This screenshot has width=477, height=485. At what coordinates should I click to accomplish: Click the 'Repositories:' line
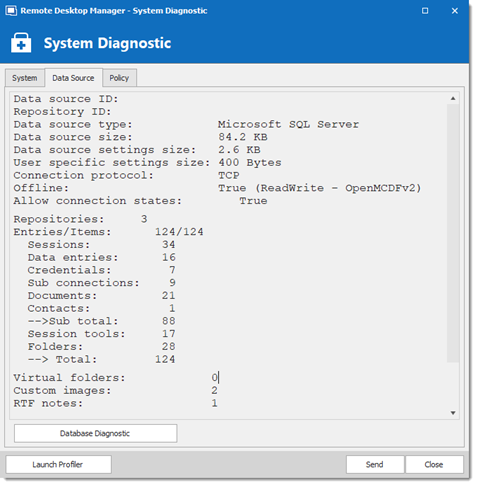[80, 219]
